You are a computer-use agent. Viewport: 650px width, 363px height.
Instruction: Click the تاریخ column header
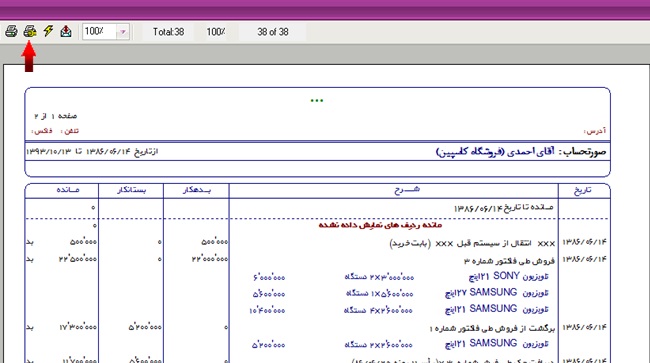pyautogui.click(x=582, y=190)
